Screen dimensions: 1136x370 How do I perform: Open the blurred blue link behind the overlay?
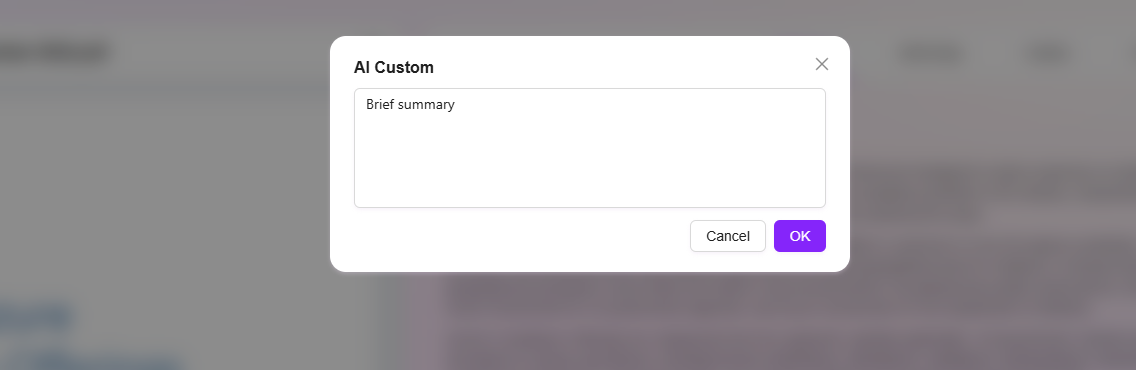point(36,317)
